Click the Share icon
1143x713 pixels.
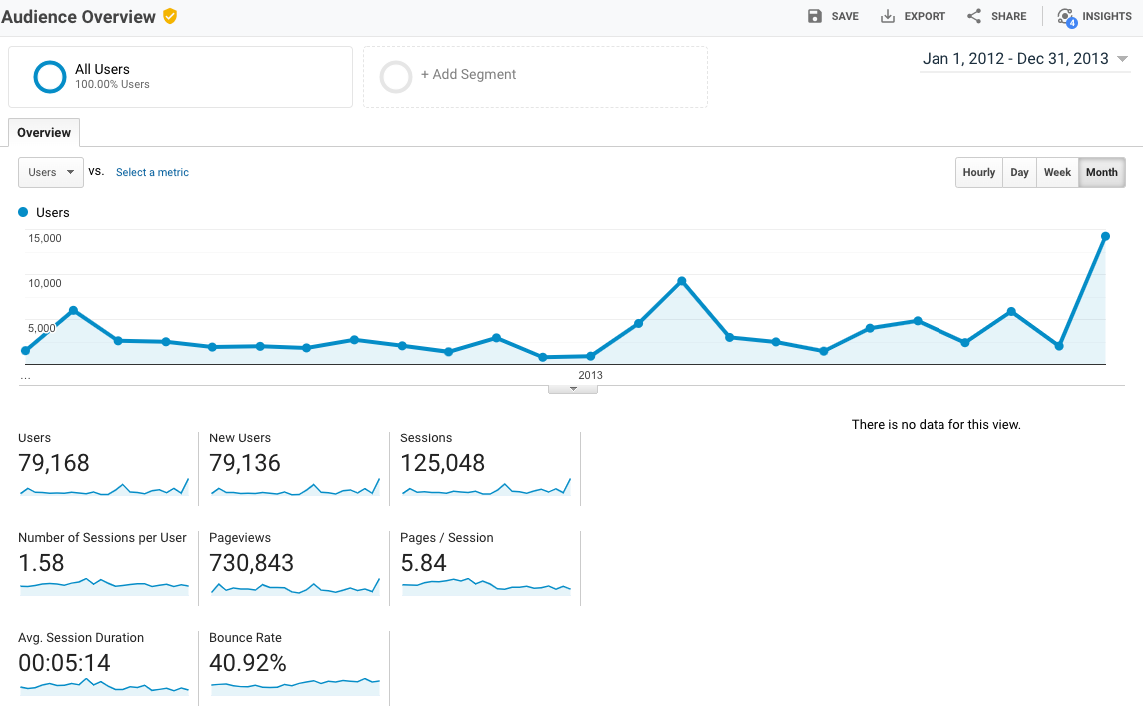pyautogui.click(x=974, y=16)
